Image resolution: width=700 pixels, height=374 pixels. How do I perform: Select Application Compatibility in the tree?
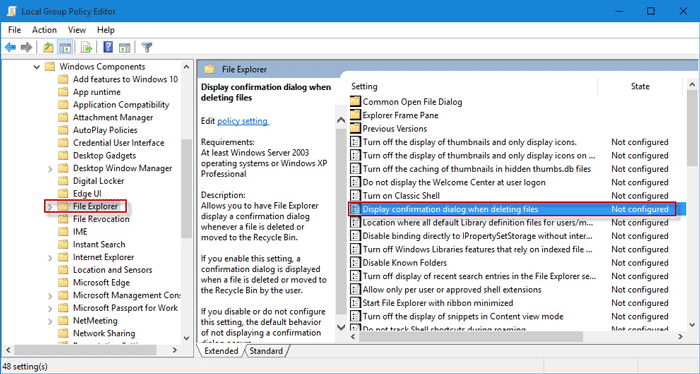[x=121, y=104]
